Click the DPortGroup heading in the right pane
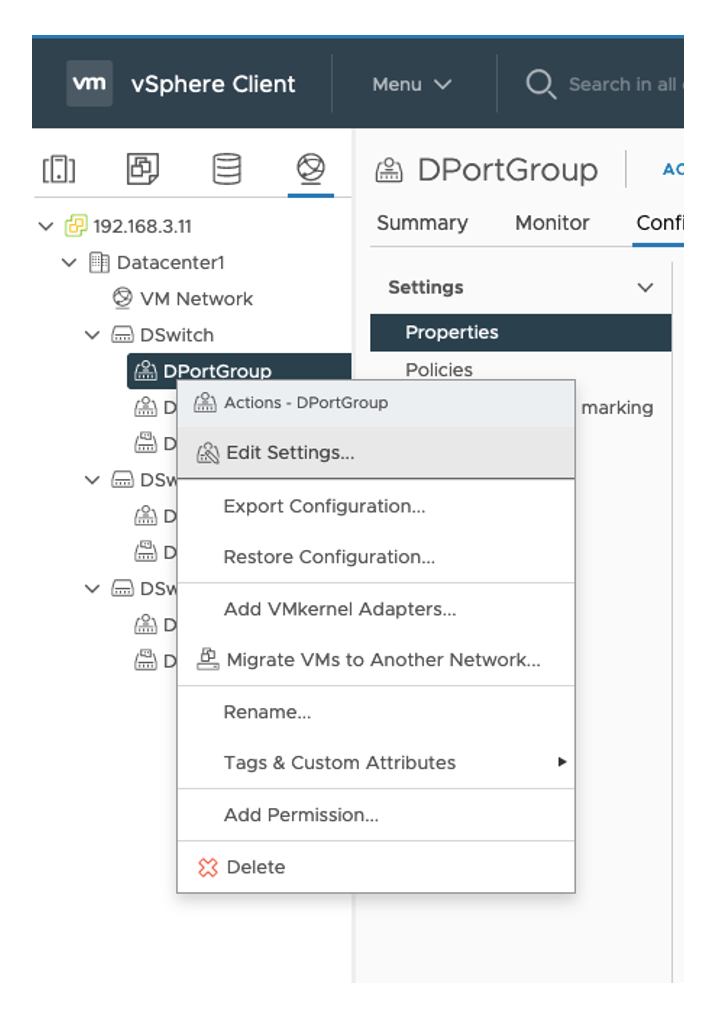The width and height of the screenshot is (718, 1018). point(508,170)
